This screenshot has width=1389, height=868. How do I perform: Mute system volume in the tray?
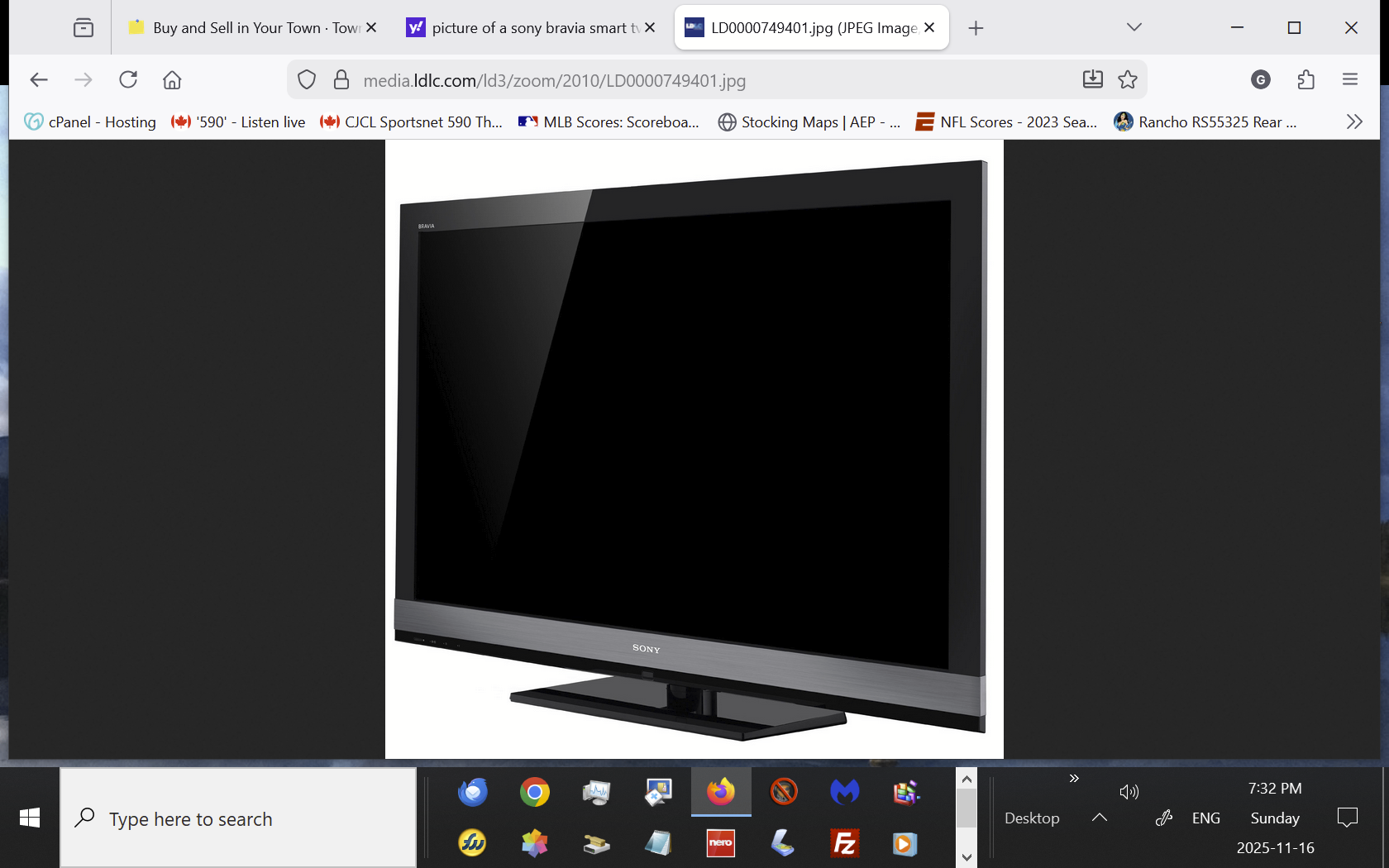1129,792
